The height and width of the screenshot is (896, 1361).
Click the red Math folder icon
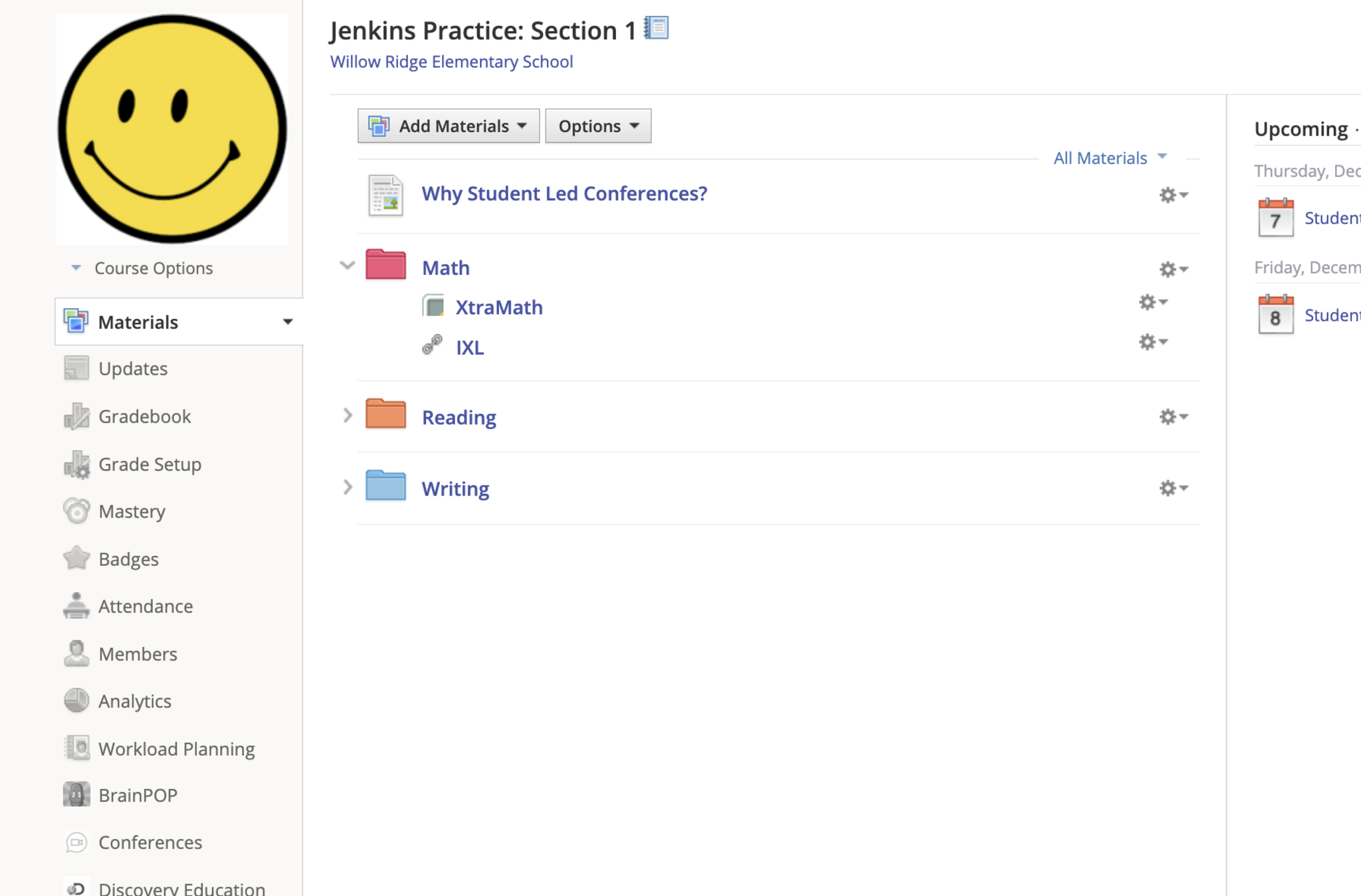pos(385,264)
